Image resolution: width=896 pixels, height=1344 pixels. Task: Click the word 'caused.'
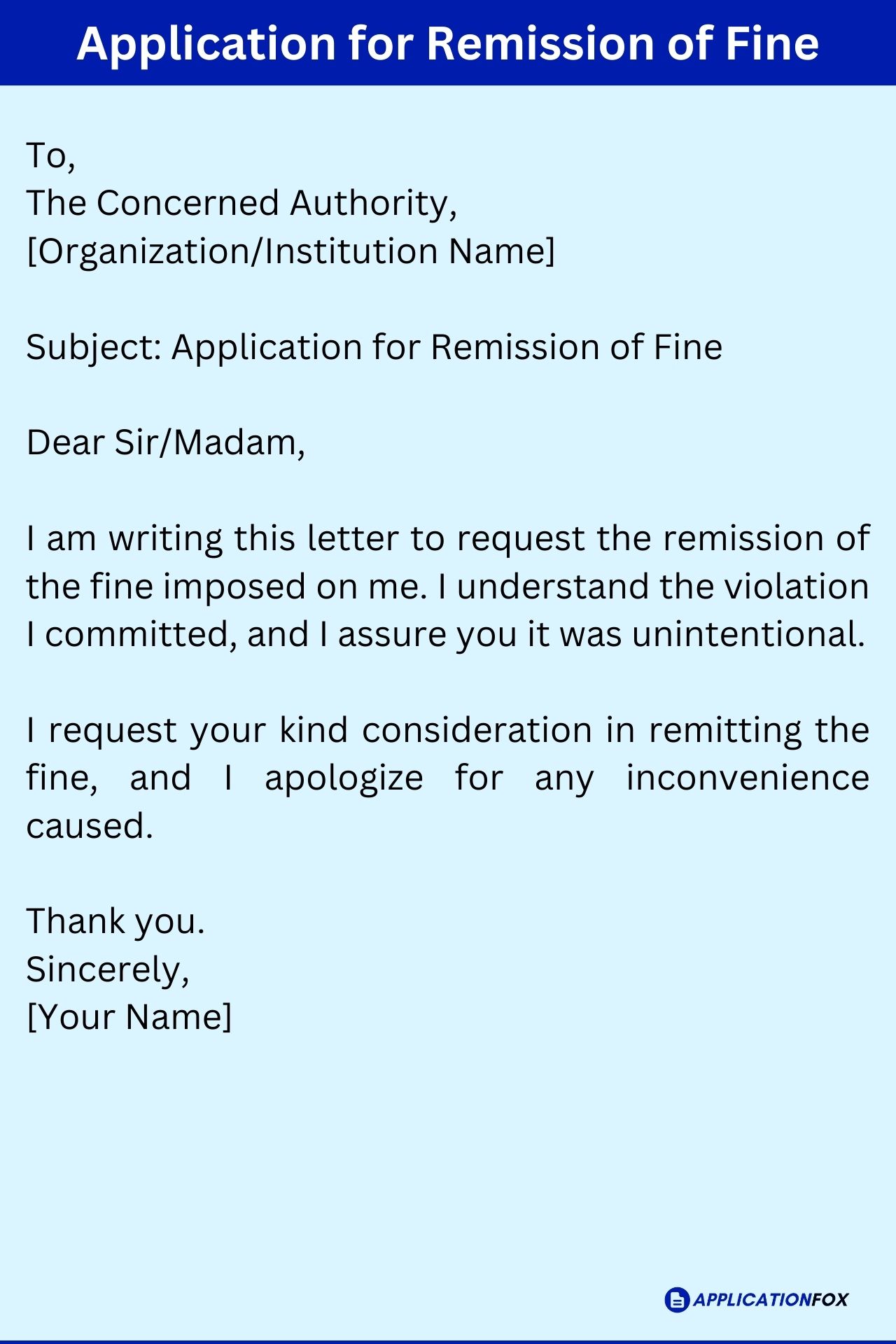click(90, 826)
